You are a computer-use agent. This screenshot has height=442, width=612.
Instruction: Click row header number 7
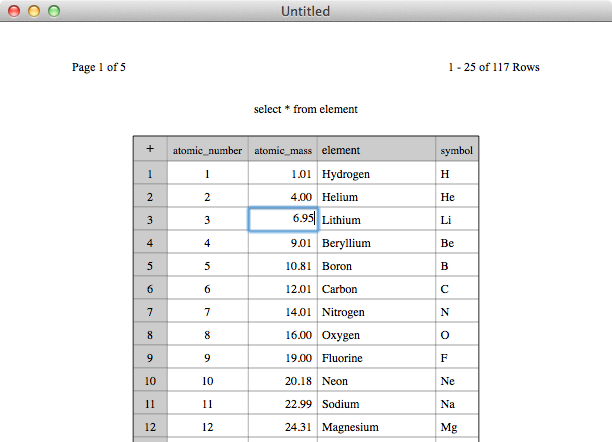pos(150,312)
